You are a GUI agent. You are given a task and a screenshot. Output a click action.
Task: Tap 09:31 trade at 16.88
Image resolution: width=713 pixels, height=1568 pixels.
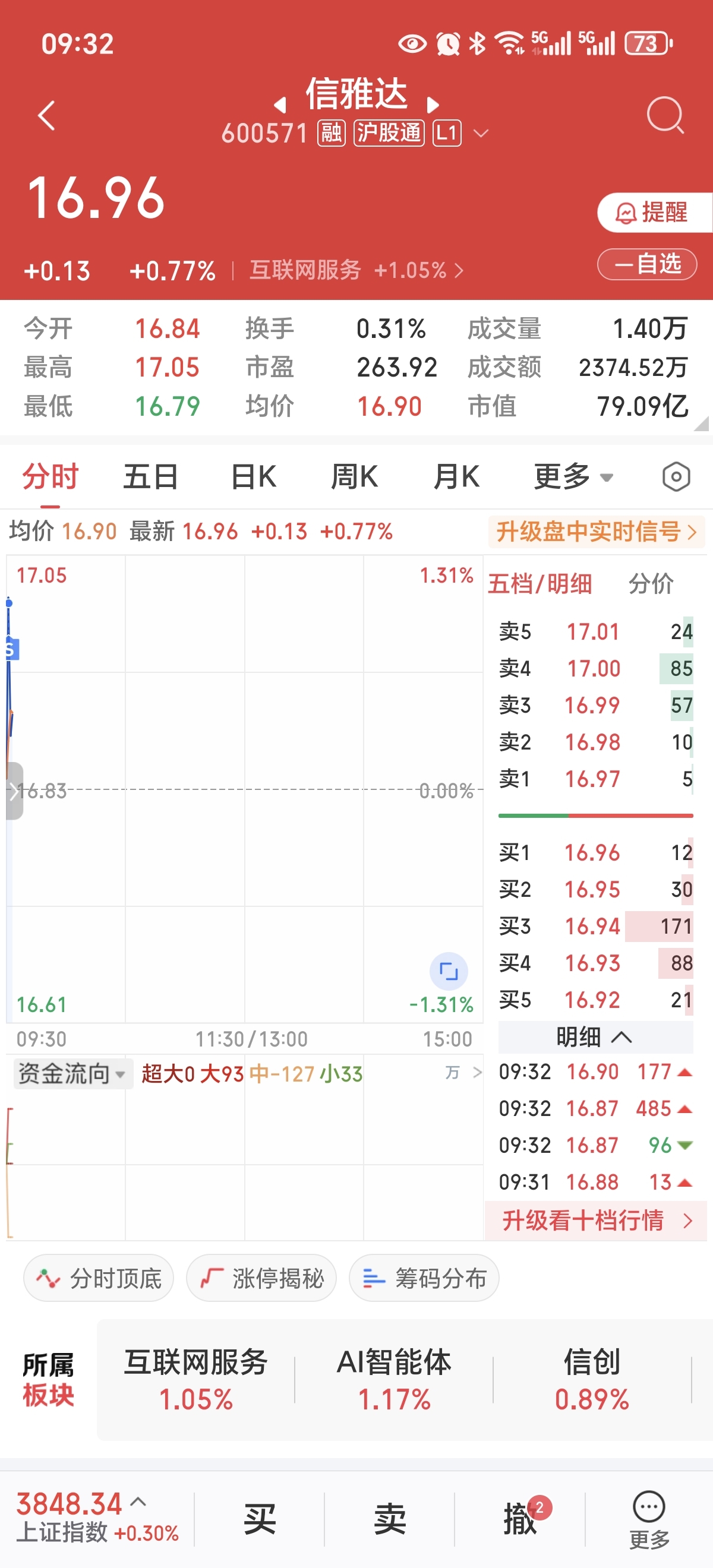click(x=595, y=1182)
